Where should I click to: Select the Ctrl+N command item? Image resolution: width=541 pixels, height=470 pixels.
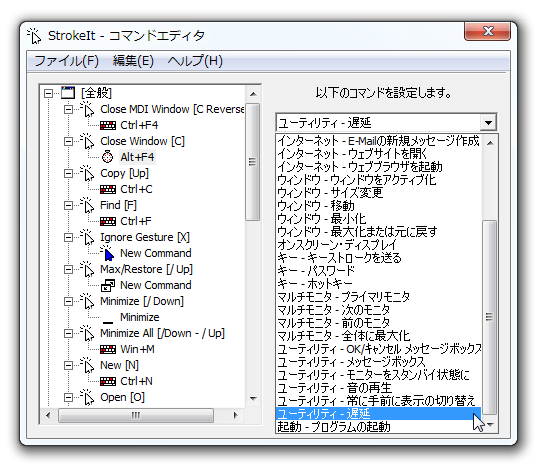[x=136, y=381]
